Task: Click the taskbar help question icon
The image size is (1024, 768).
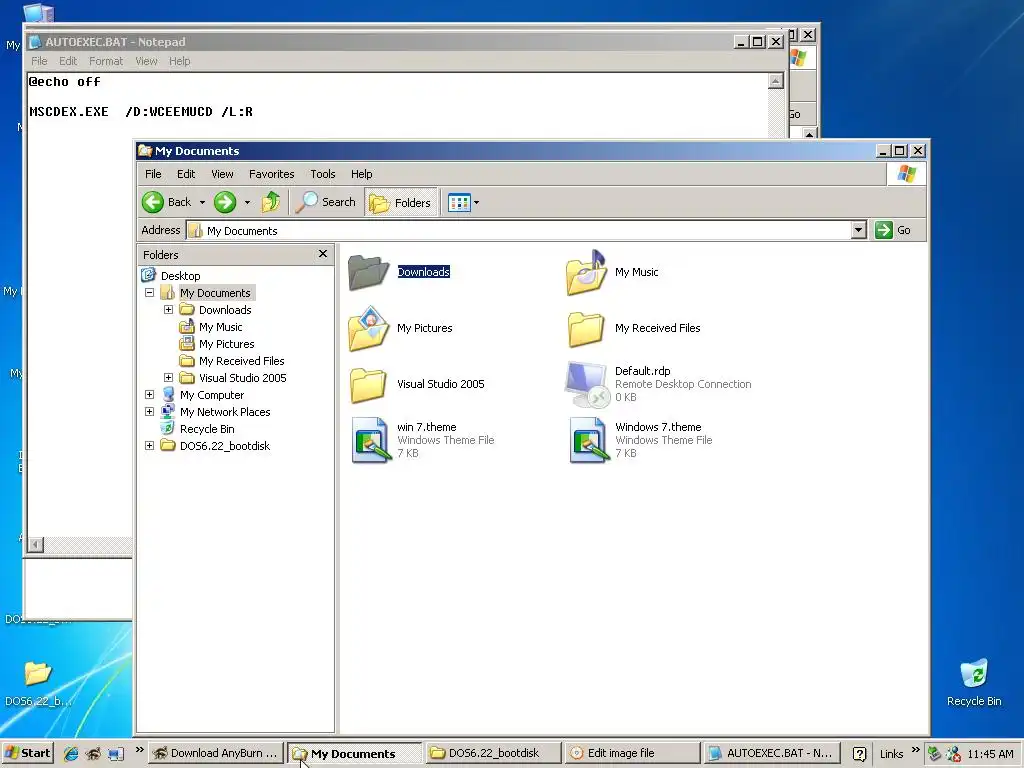Action: 859,754
